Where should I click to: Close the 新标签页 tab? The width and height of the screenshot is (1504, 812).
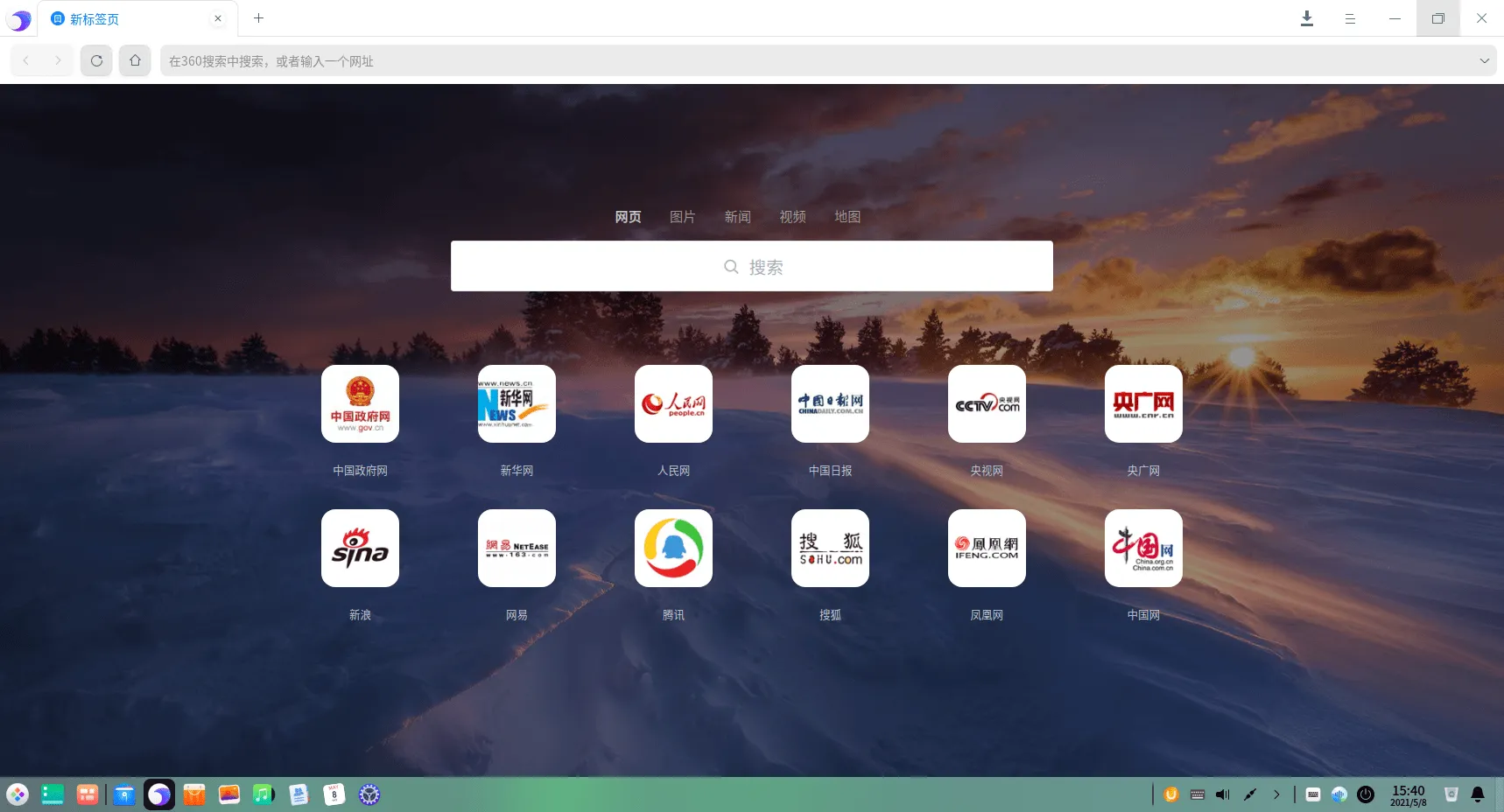[x=218, y=18]
